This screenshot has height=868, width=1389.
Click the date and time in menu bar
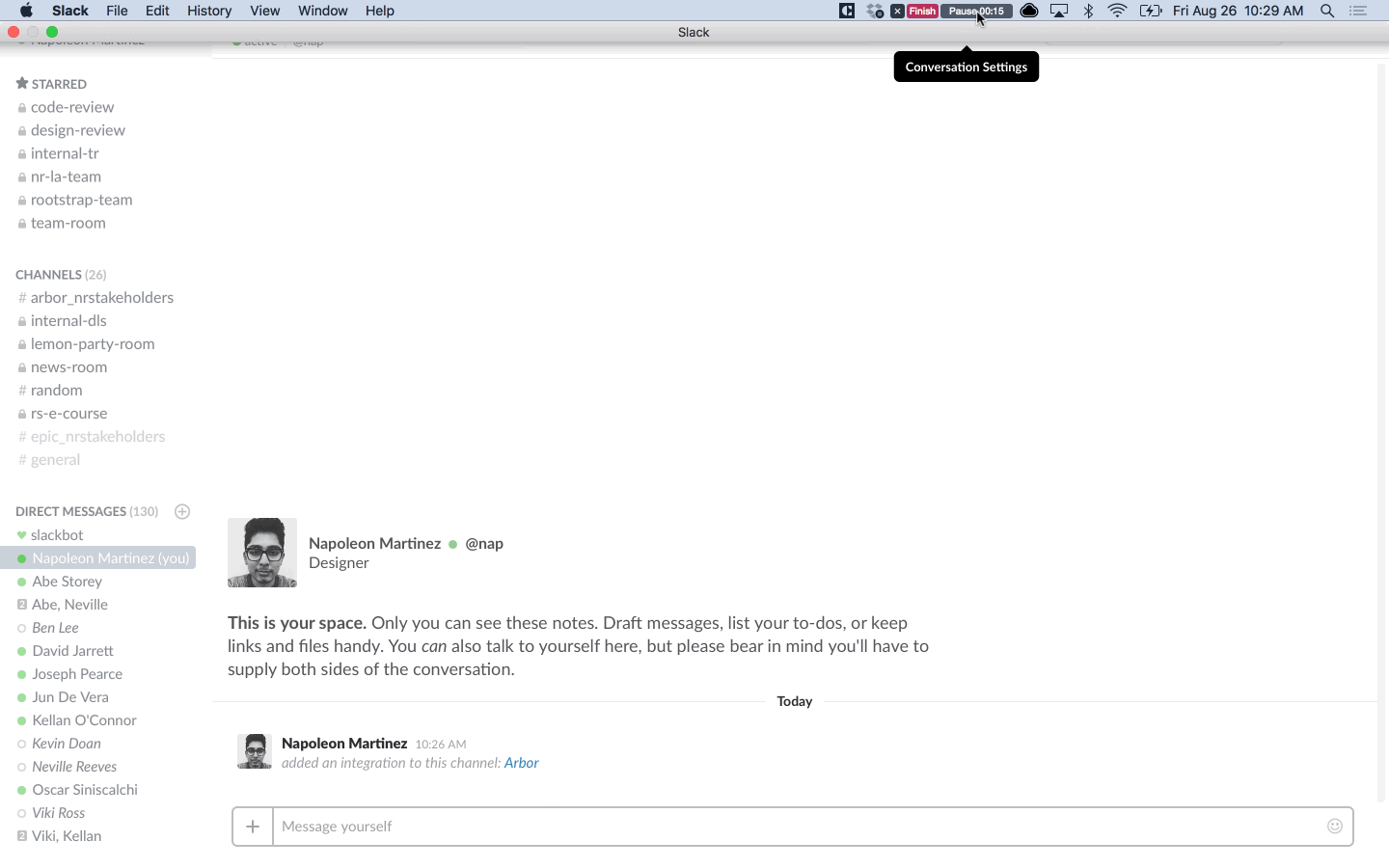click(x=1239, y=11)
